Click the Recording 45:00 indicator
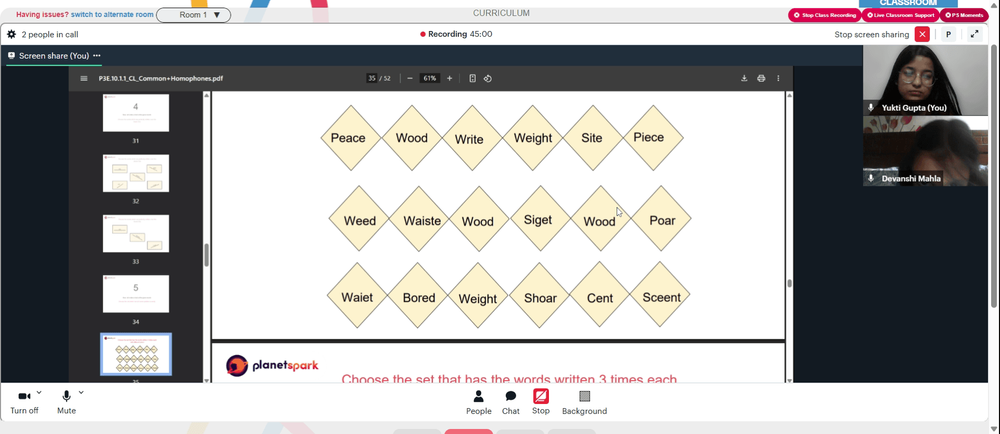The image size is (1000, 434). pyautogui.click(x=456, y=34)
